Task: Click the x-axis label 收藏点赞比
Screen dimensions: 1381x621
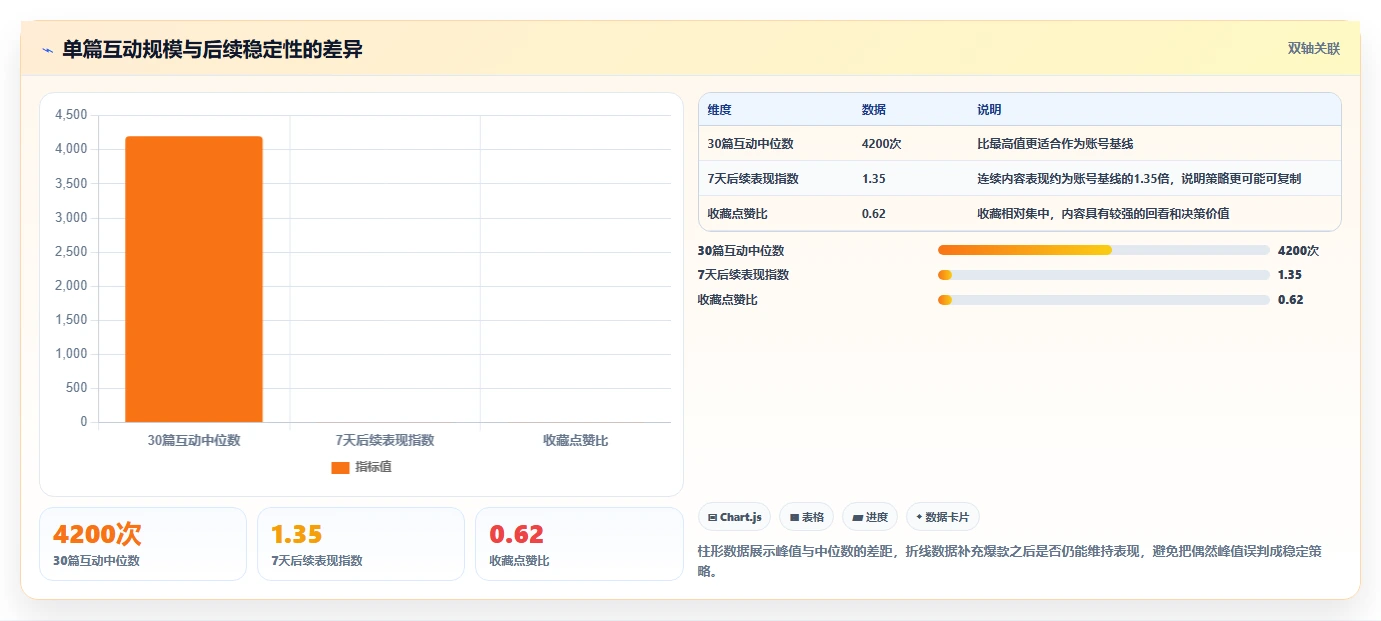Action: (575, 440)
